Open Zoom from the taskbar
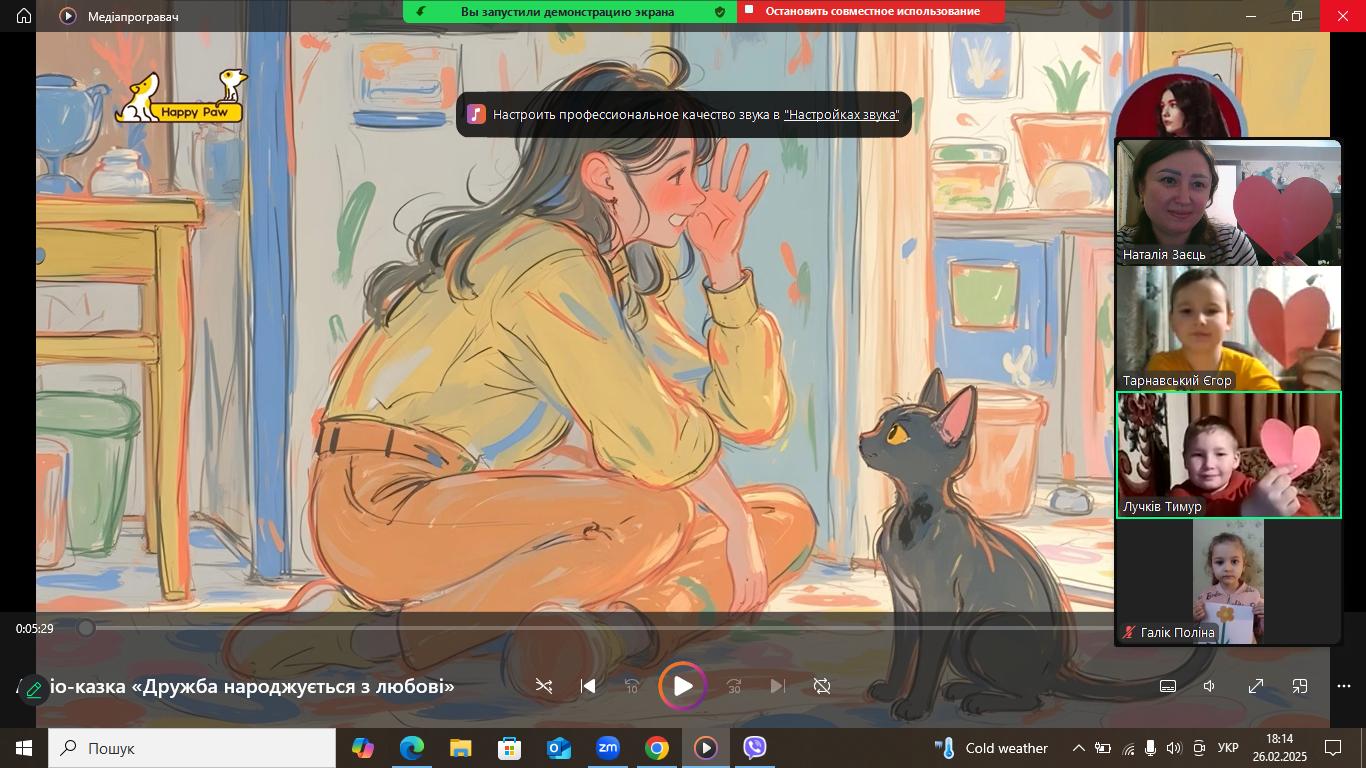This screenshot has width=1366, height=768. tap(607, 748)
